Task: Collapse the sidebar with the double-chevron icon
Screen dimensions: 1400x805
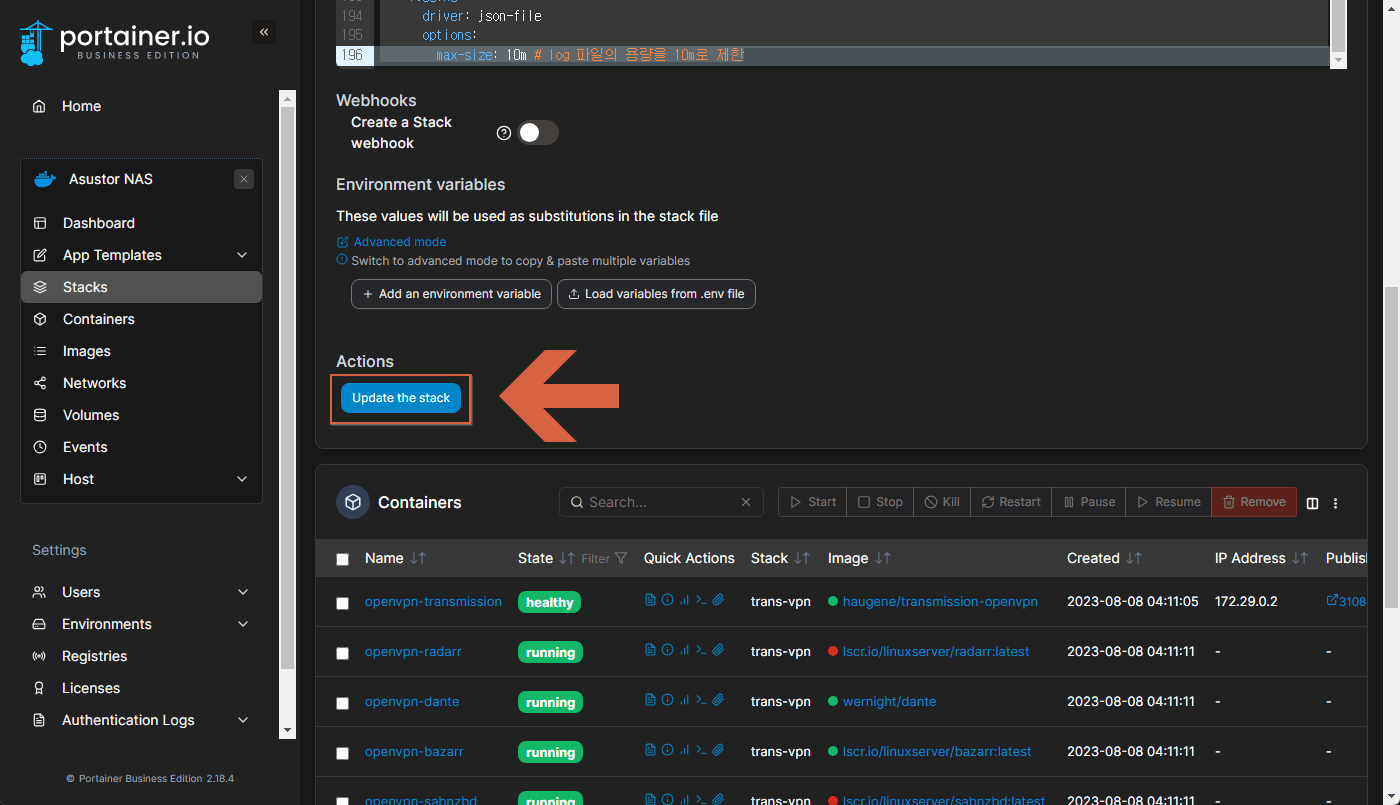Action: 264,32
